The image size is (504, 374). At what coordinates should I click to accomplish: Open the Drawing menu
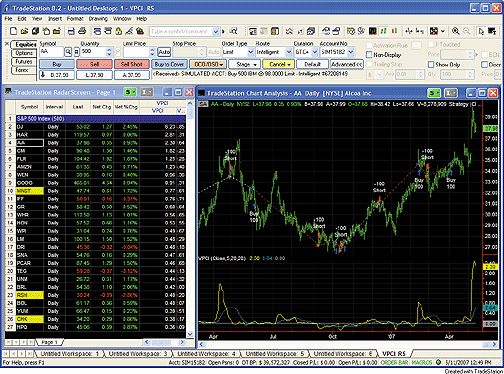click(x=98, y=19)
